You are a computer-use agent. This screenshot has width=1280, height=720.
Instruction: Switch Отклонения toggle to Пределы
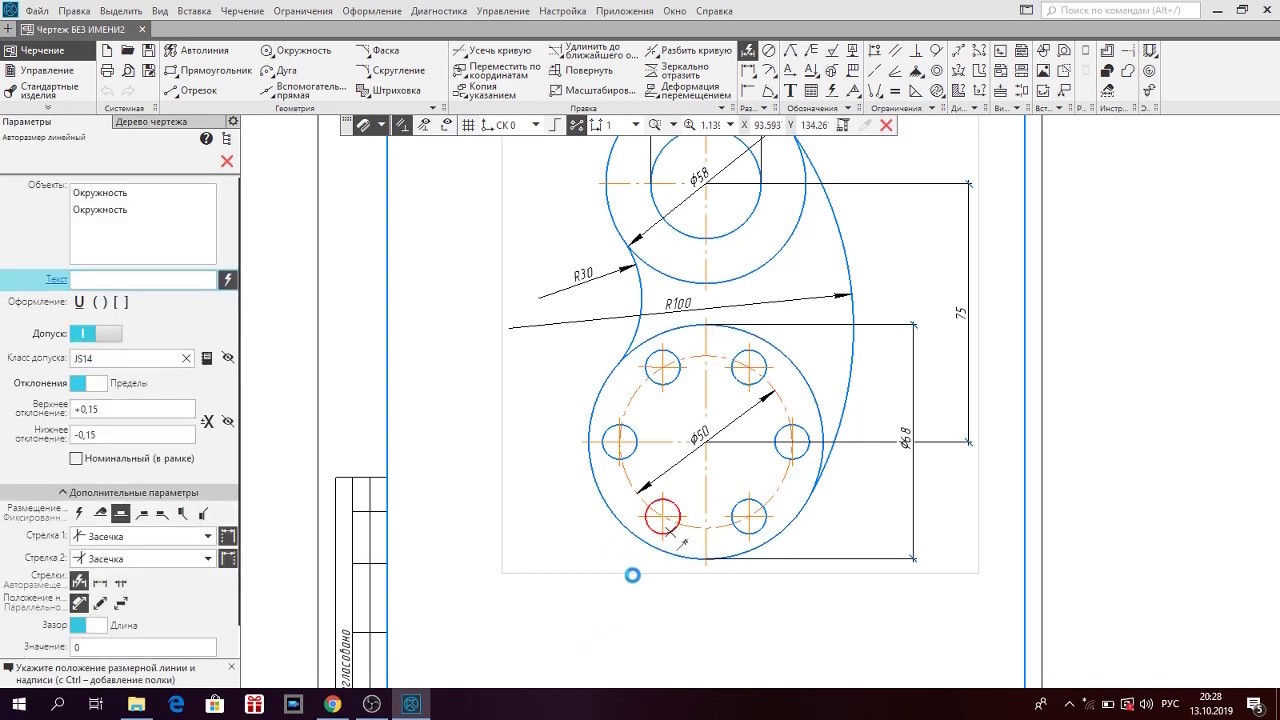point(88,383)
